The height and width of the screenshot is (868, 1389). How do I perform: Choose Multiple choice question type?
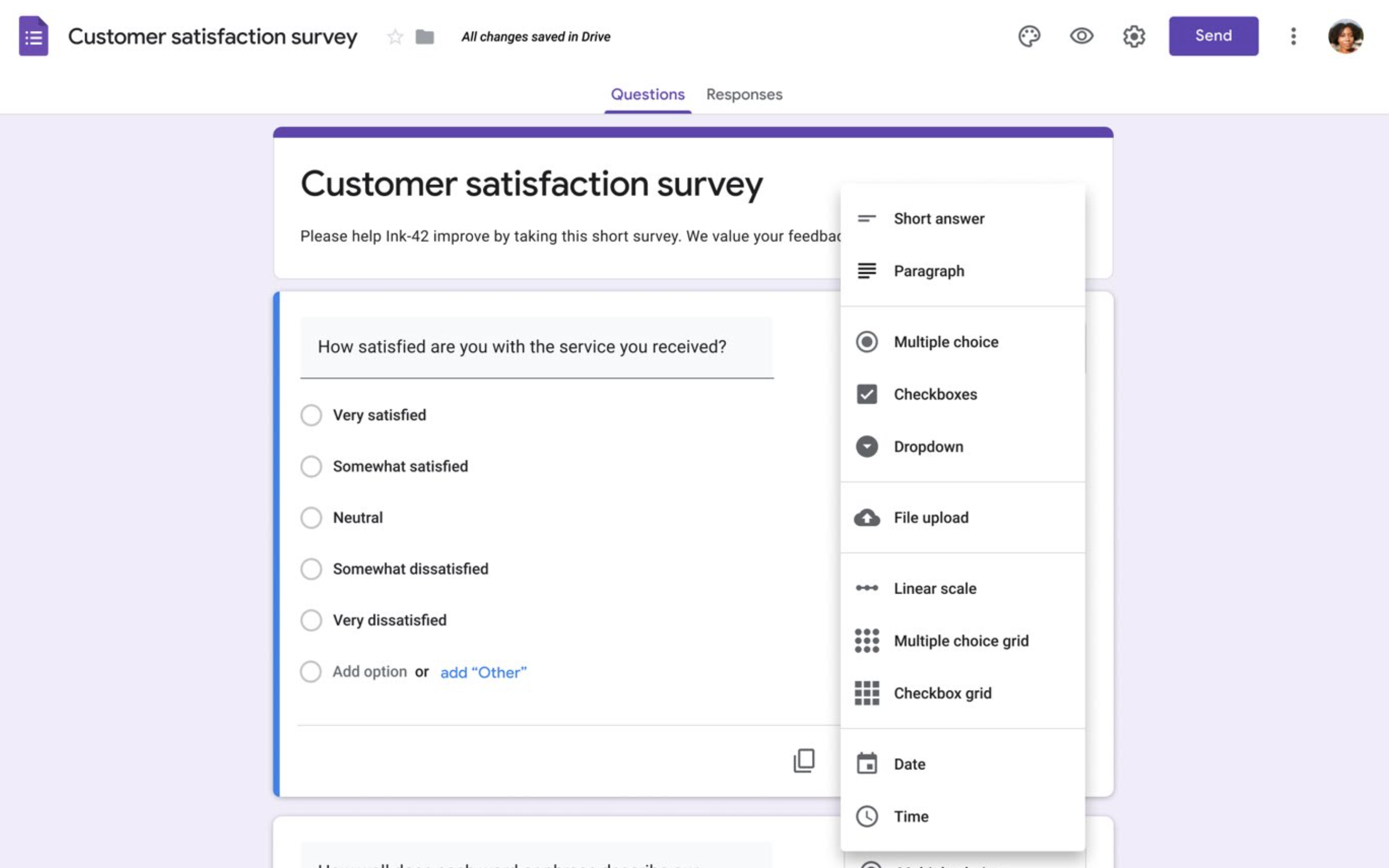click(x=945, y=342)
